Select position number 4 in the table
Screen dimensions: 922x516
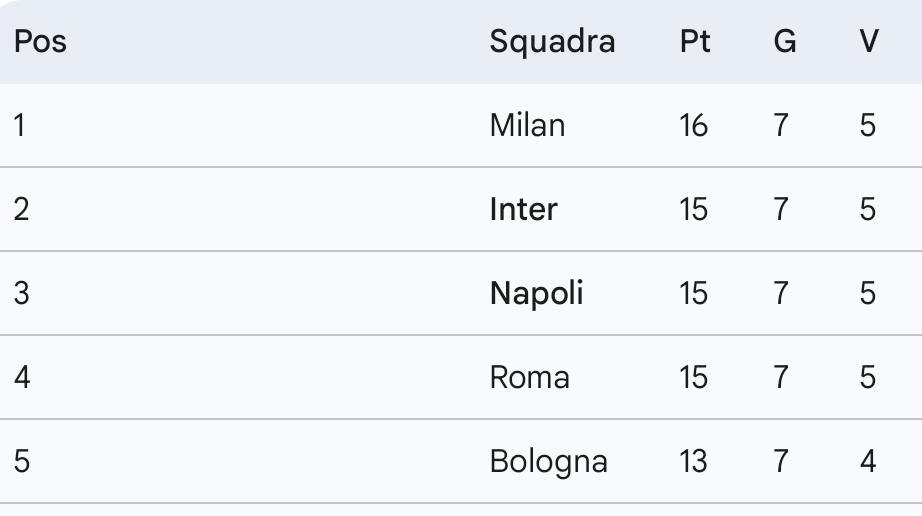(21, 377)
